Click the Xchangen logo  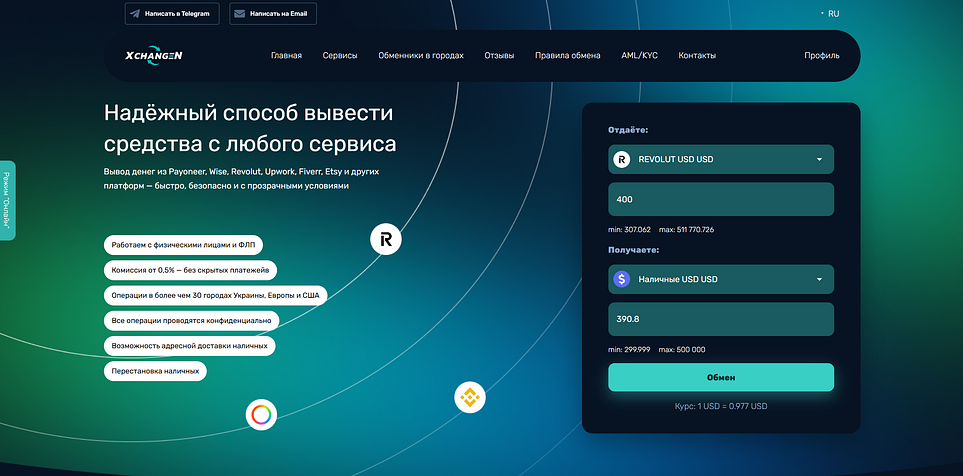pyautogui.click(x=147, y=56)
